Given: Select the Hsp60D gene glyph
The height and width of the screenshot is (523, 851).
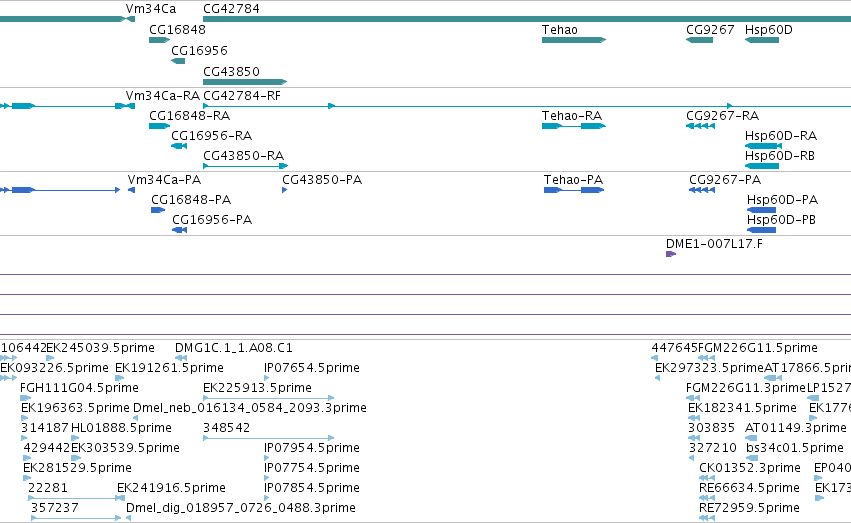Looking at the screenshot, I should click(x=762, y=40).
